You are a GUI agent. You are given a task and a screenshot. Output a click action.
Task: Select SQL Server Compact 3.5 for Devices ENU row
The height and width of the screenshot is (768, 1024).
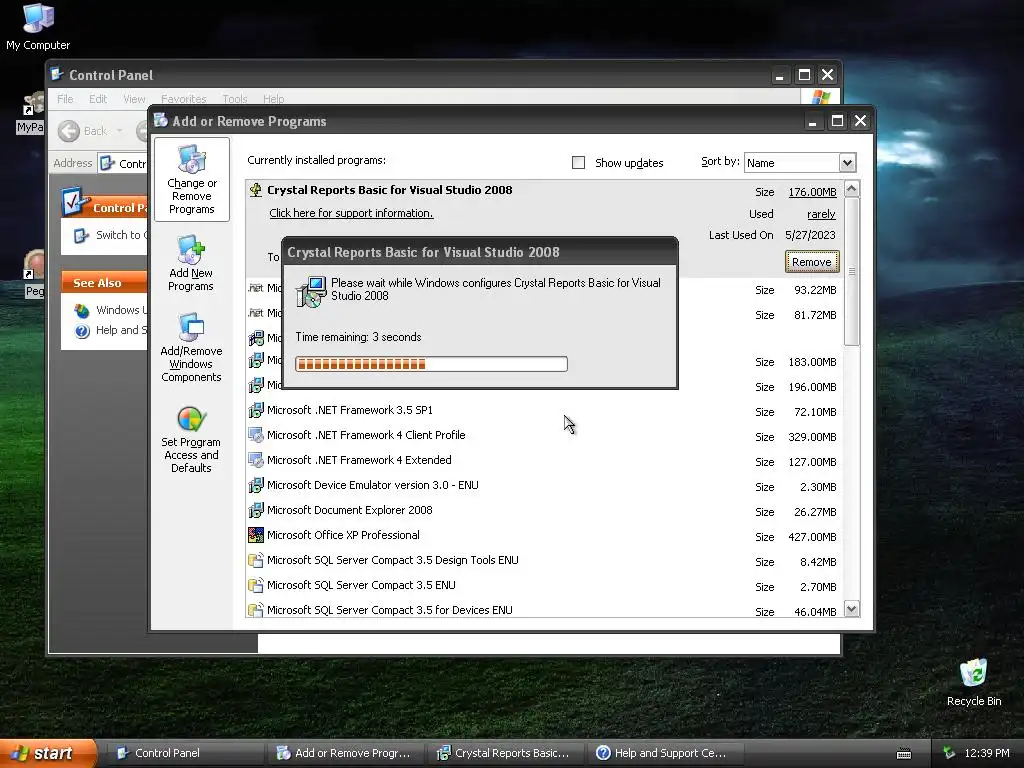543,610
